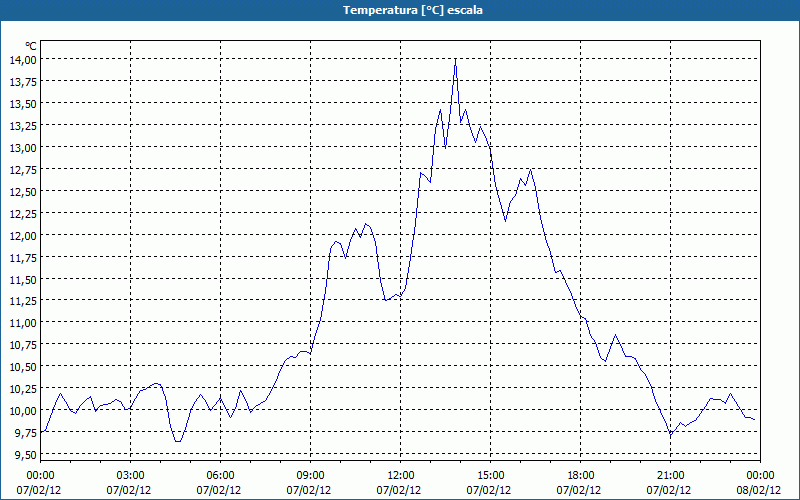Click the 9,75 y-axis value
This screenshot has width=800, height=500.
(x=26, y=433)
